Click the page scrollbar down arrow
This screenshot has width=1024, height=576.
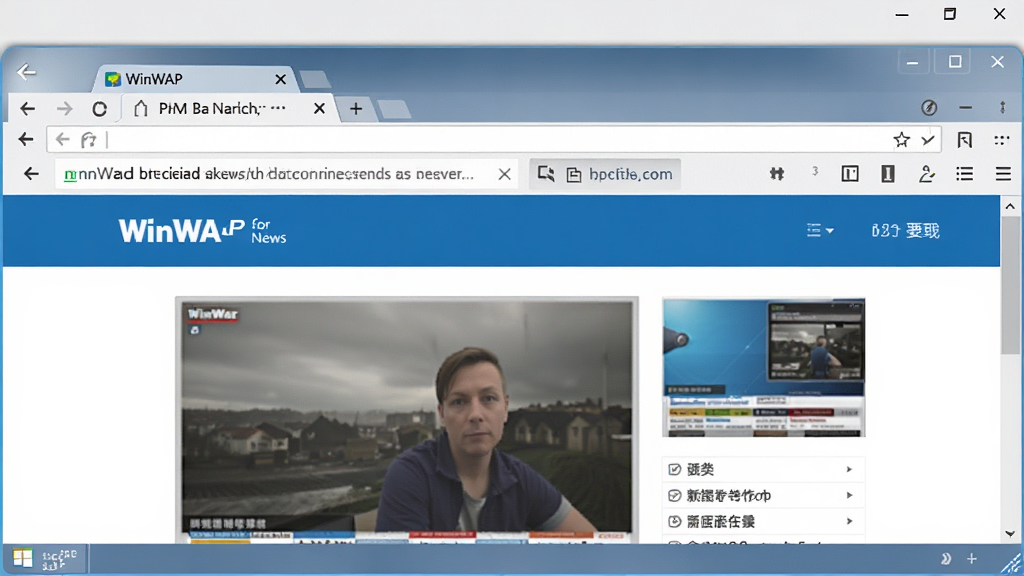(1010, 534)
